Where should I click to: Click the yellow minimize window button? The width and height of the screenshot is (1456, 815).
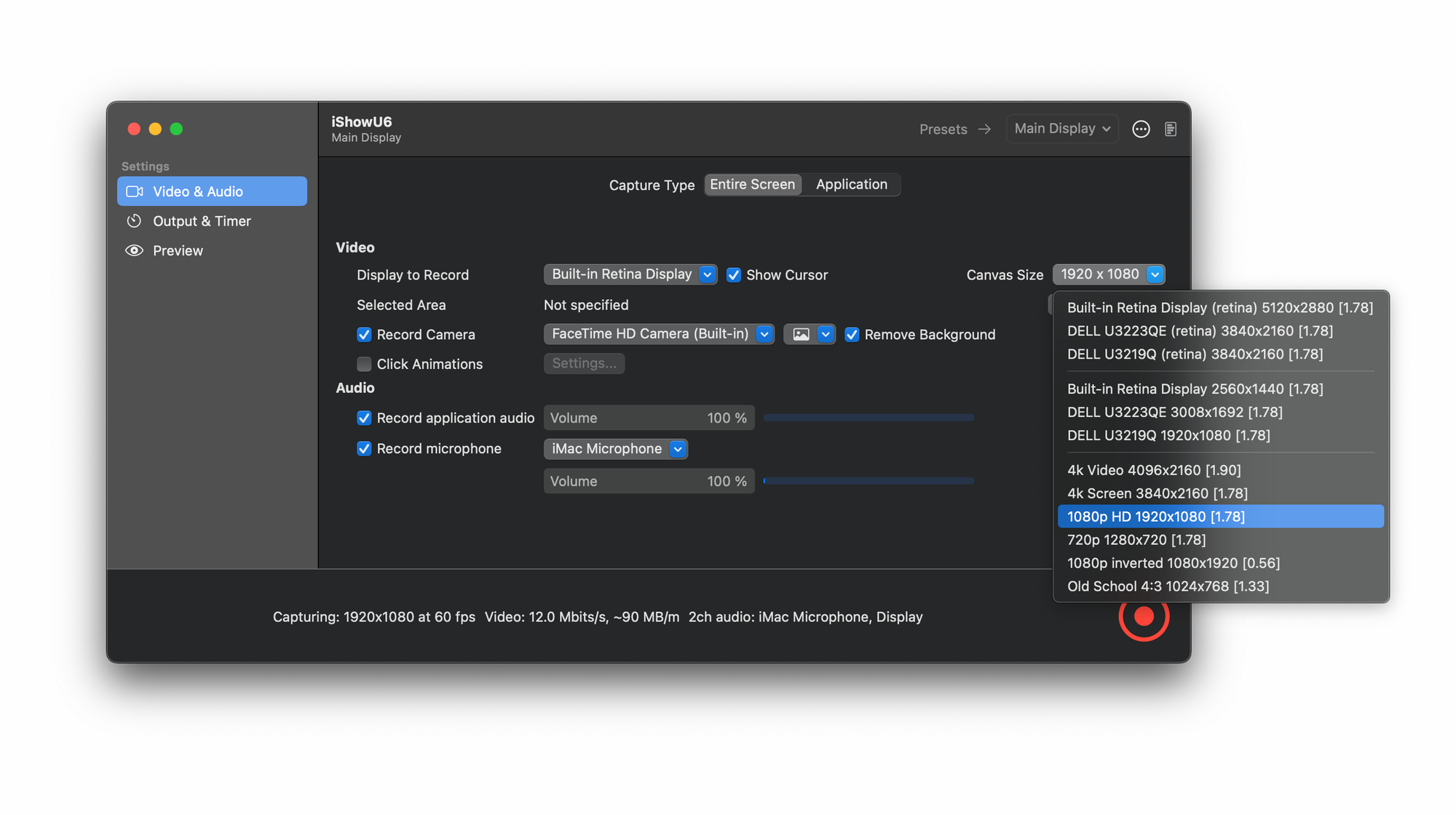pyautogui.click(x=155, y=129)
